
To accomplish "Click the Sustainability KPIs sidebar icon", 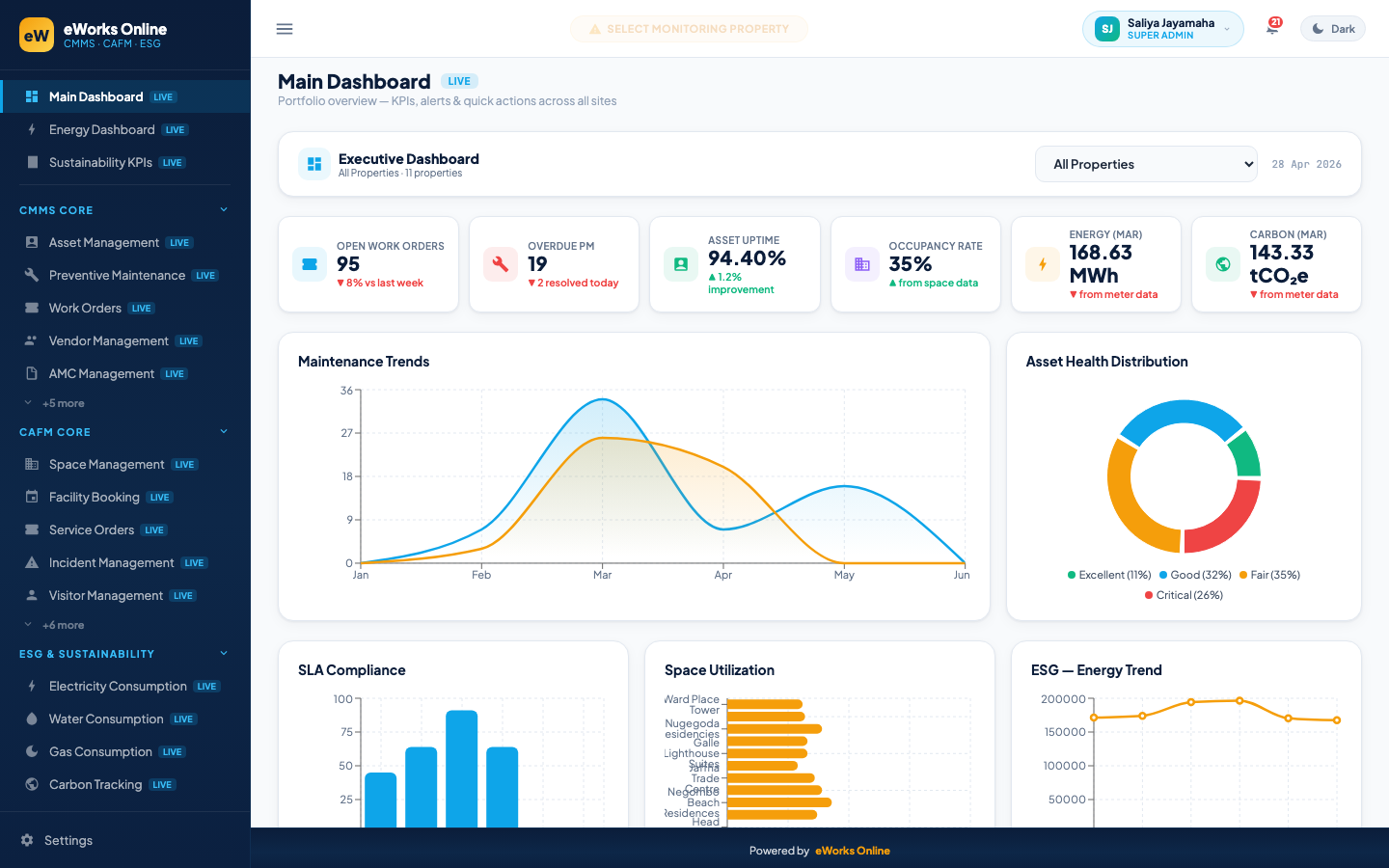I will click(32, 162).
